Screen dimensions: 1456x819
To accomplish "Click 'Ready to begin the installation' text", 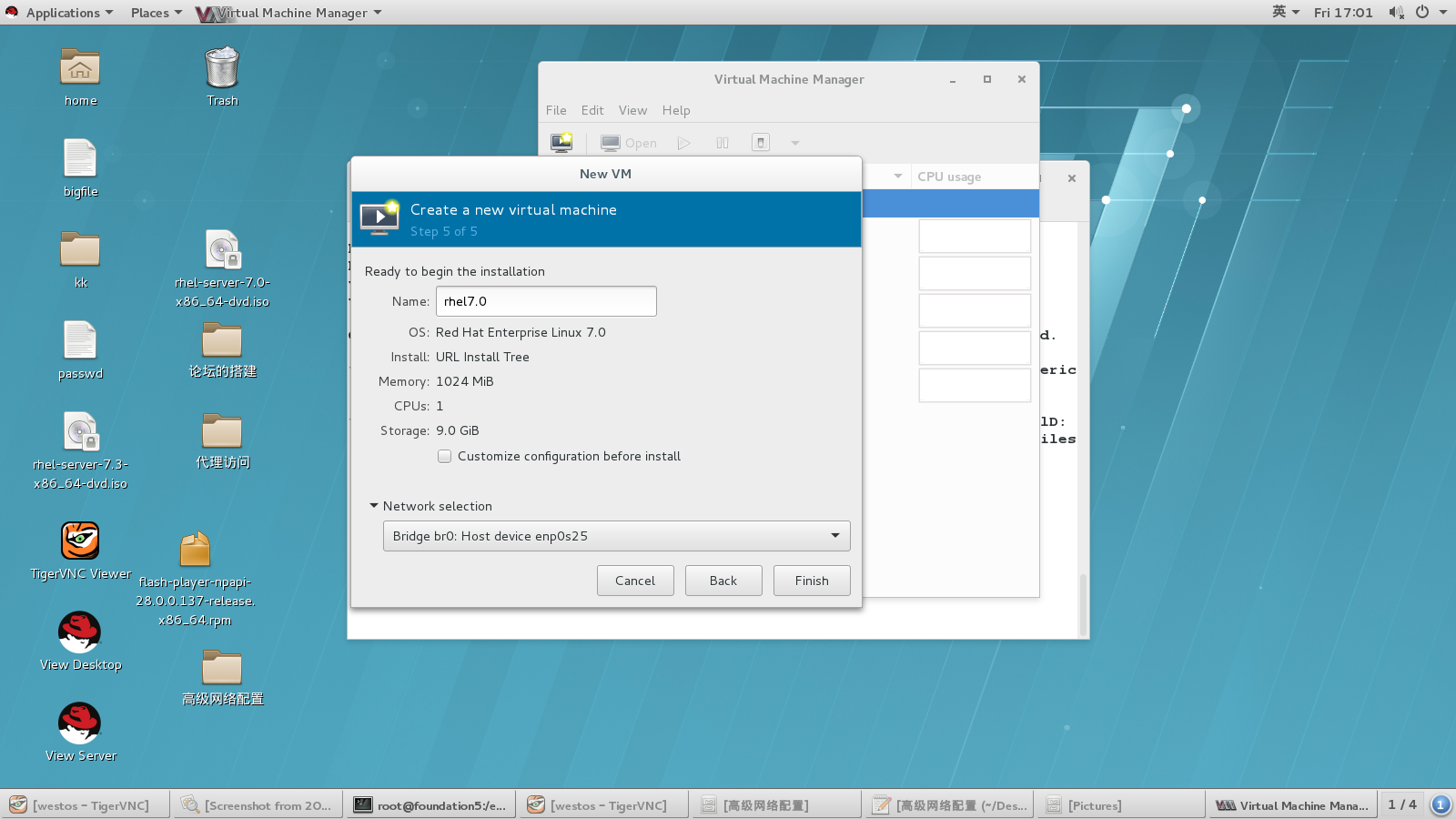I will coord(455,271).
